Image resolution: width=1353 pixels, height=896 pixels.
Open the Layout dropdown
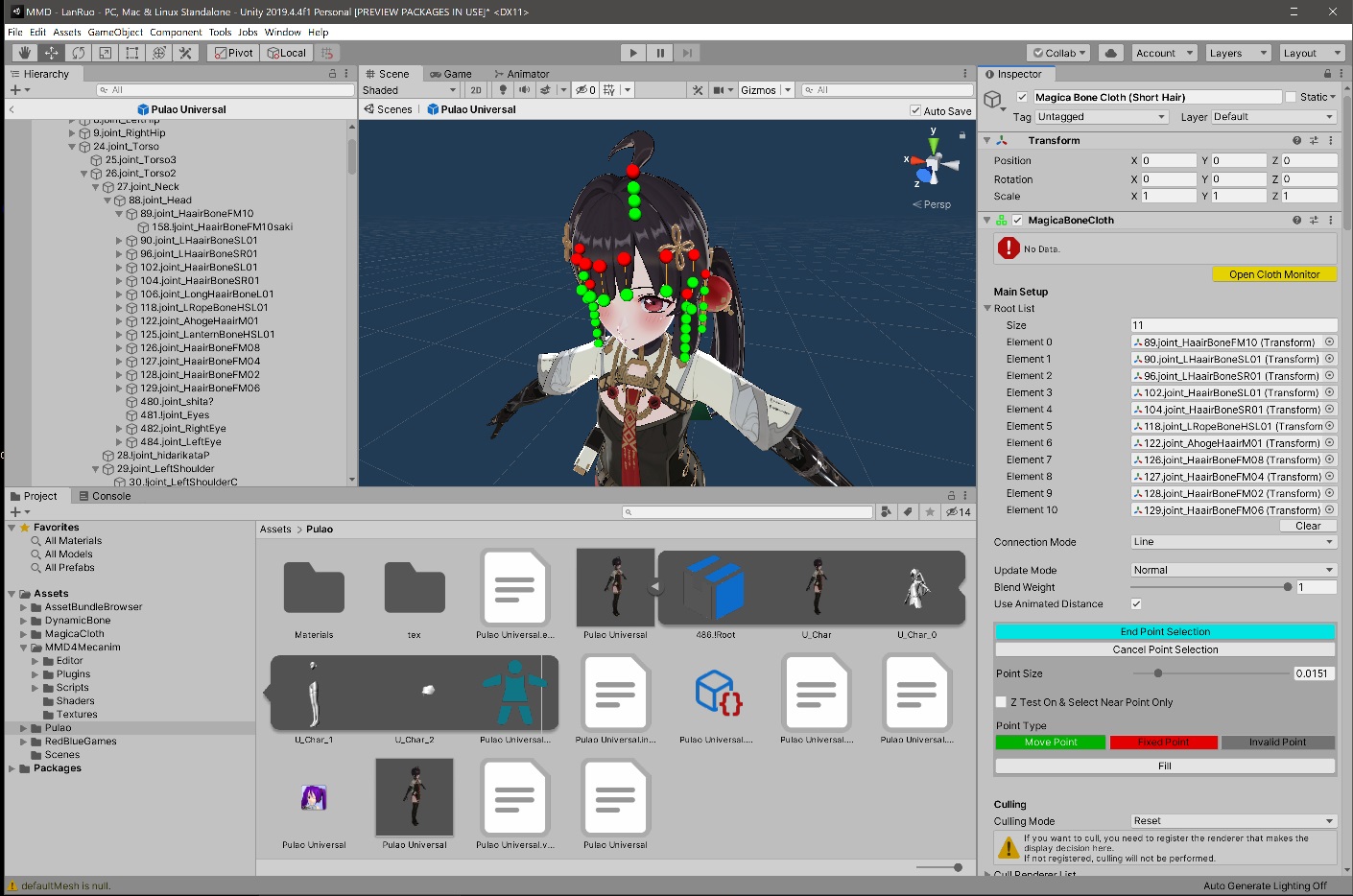[x=1312, y=53]
